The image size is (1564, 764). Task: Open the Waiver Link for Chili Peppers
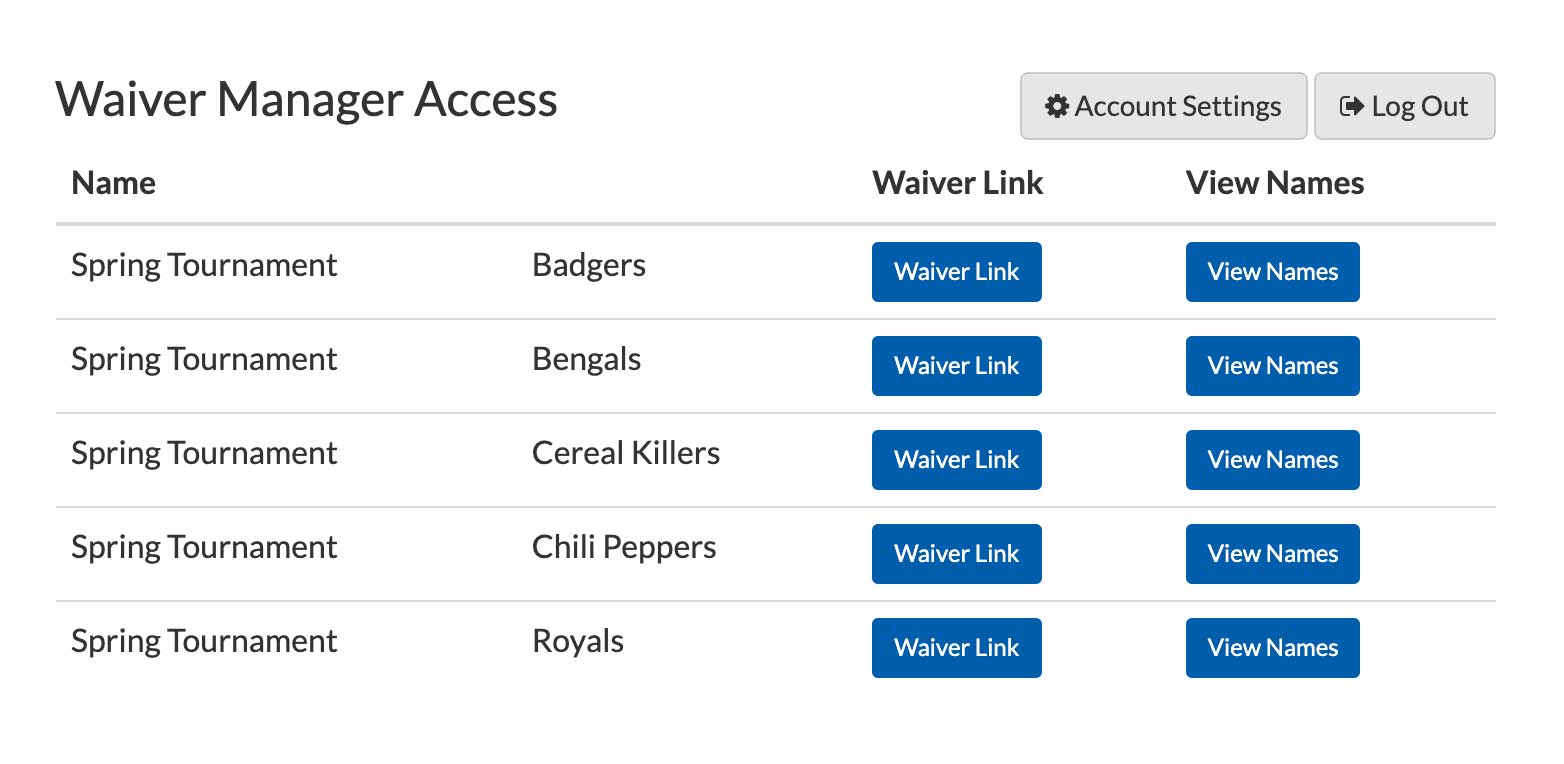[x=956, y=553]
